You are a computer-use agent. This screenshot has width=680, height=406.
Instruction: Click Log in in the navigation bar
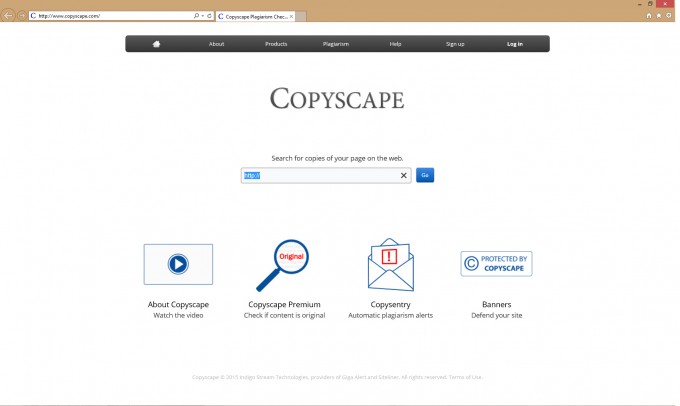pyautogui.click(x=515, y=44)
